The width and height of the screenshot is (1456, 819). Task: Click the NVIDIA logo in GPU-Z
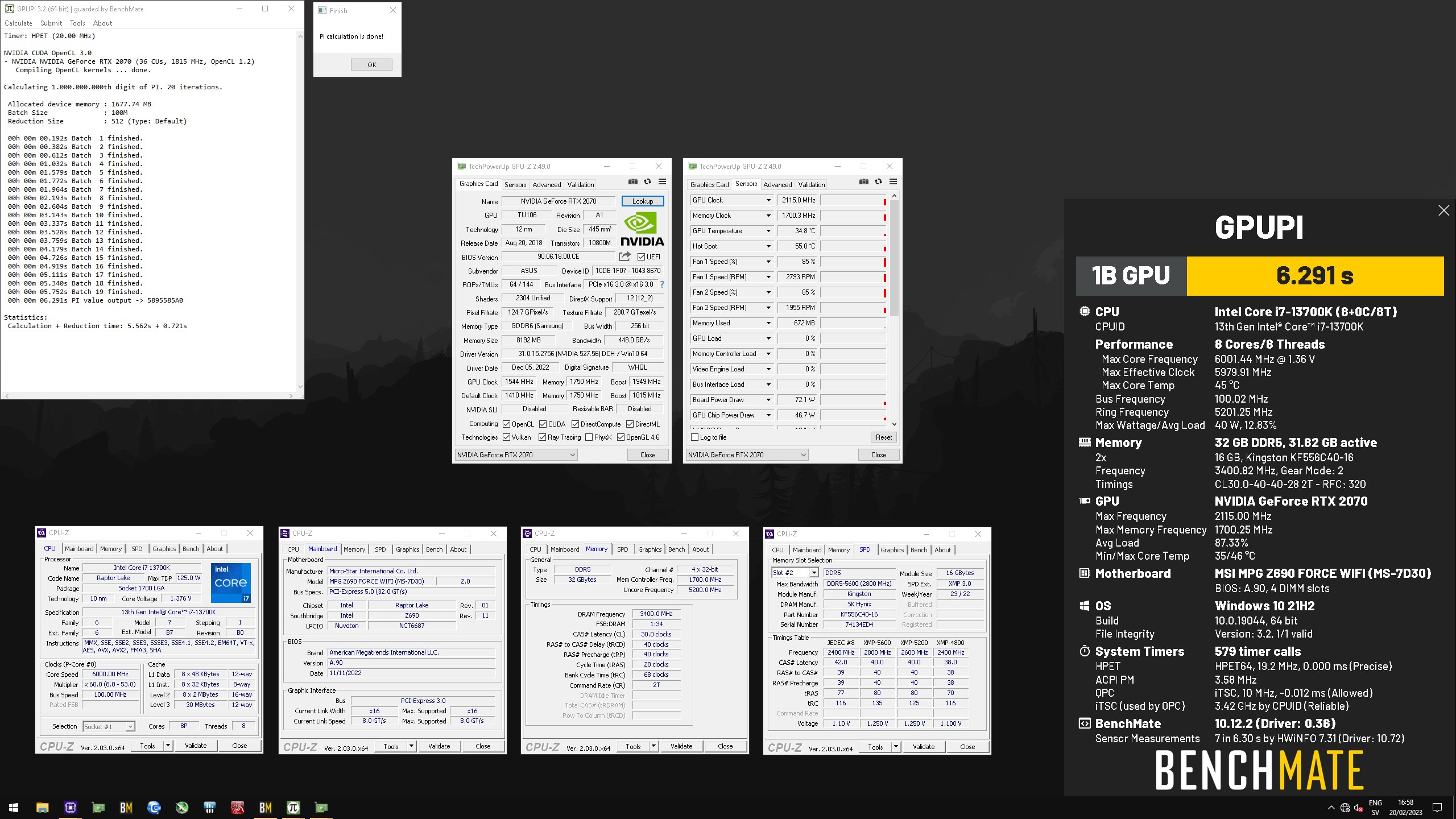click(642, 229)
